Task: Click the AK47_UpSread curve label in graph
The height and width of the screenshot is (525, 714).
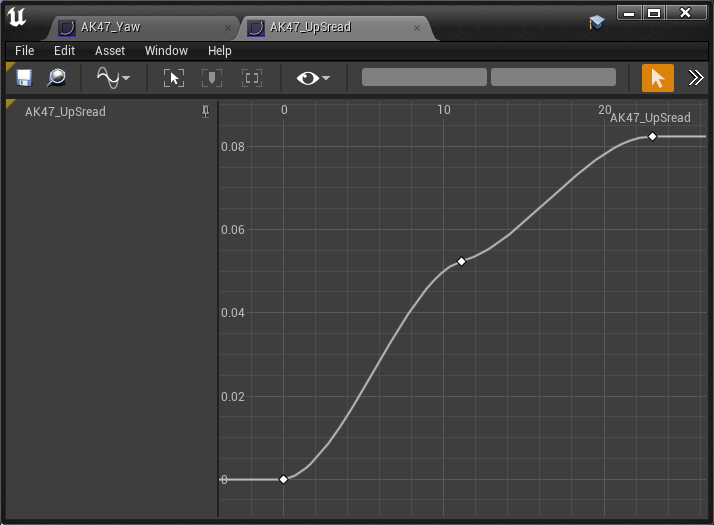Action: 650,118
